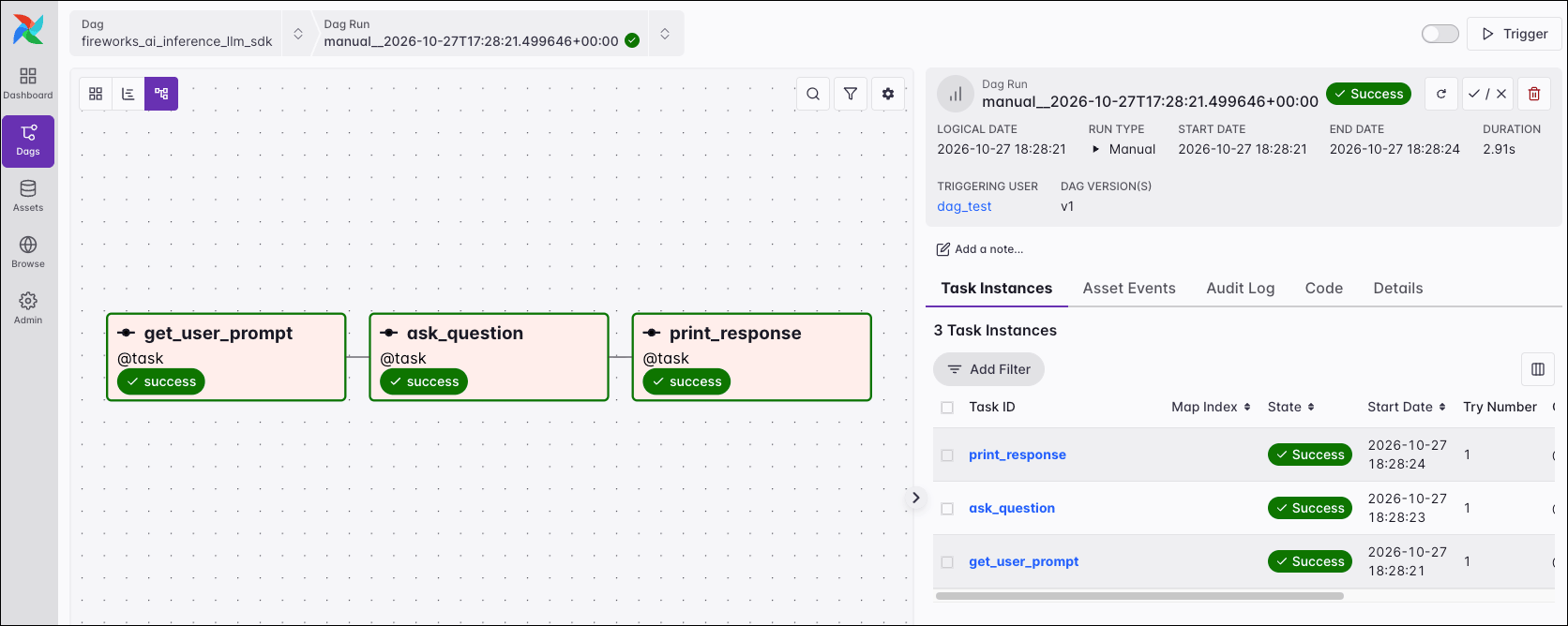
Task: Click the green check next to Dag run name
Action: click(x=632, y=40)
